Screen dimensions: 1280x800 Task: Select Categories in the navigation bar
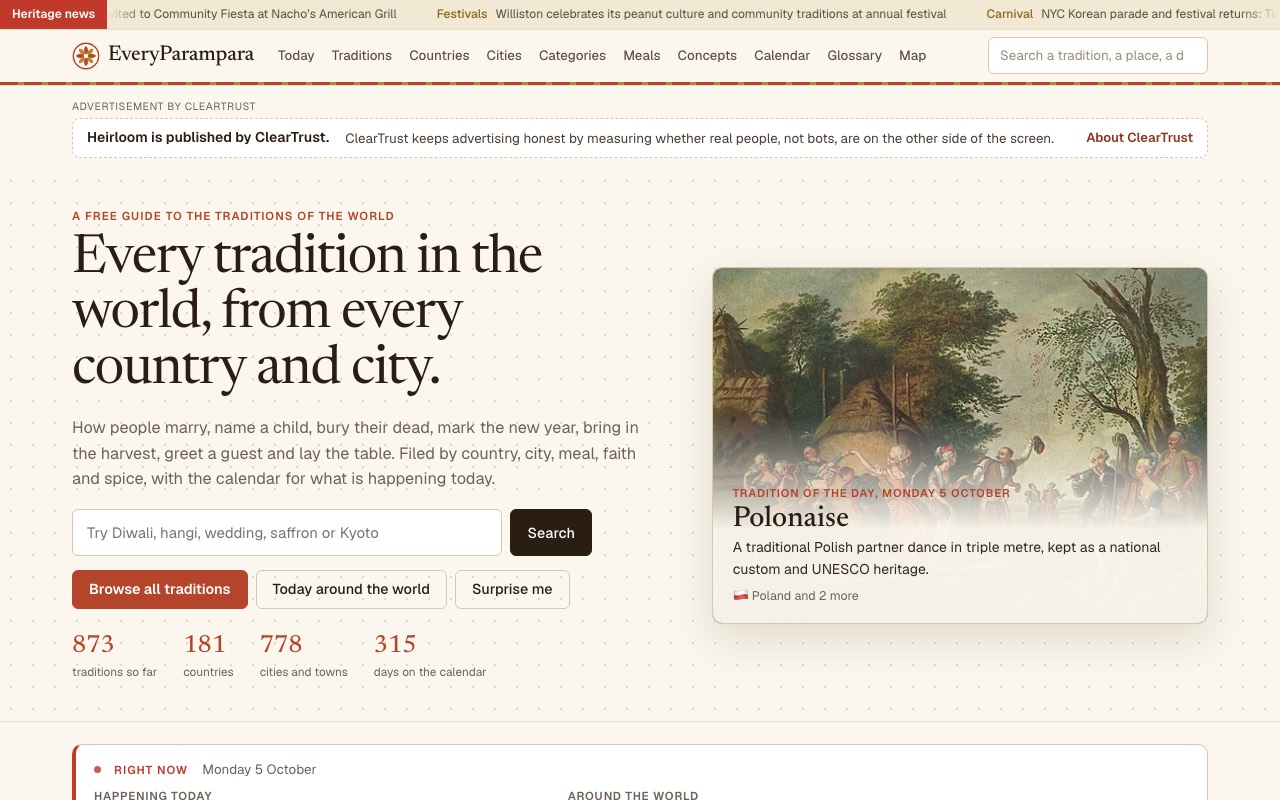pyautogui.click(x=572, y=56)
